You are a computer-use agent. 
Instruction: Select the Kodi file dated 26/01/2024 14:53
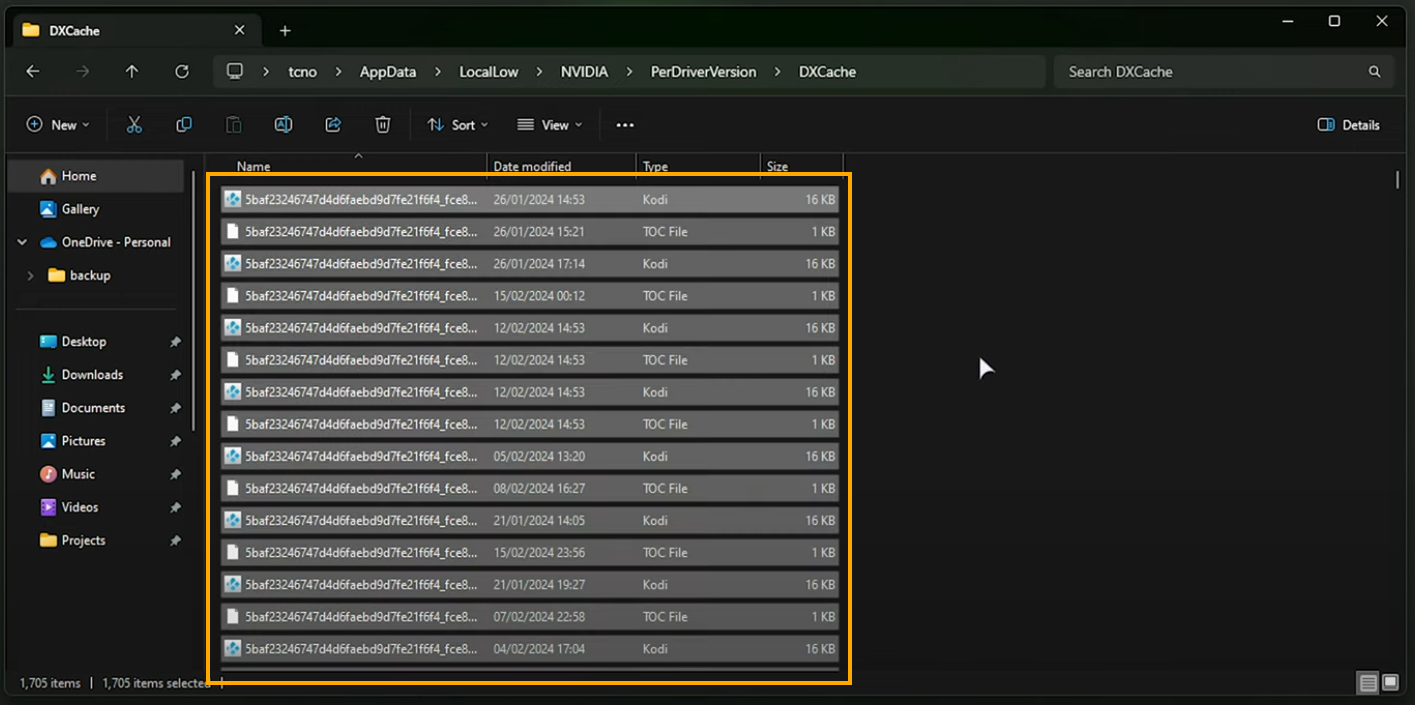(530, 200)
